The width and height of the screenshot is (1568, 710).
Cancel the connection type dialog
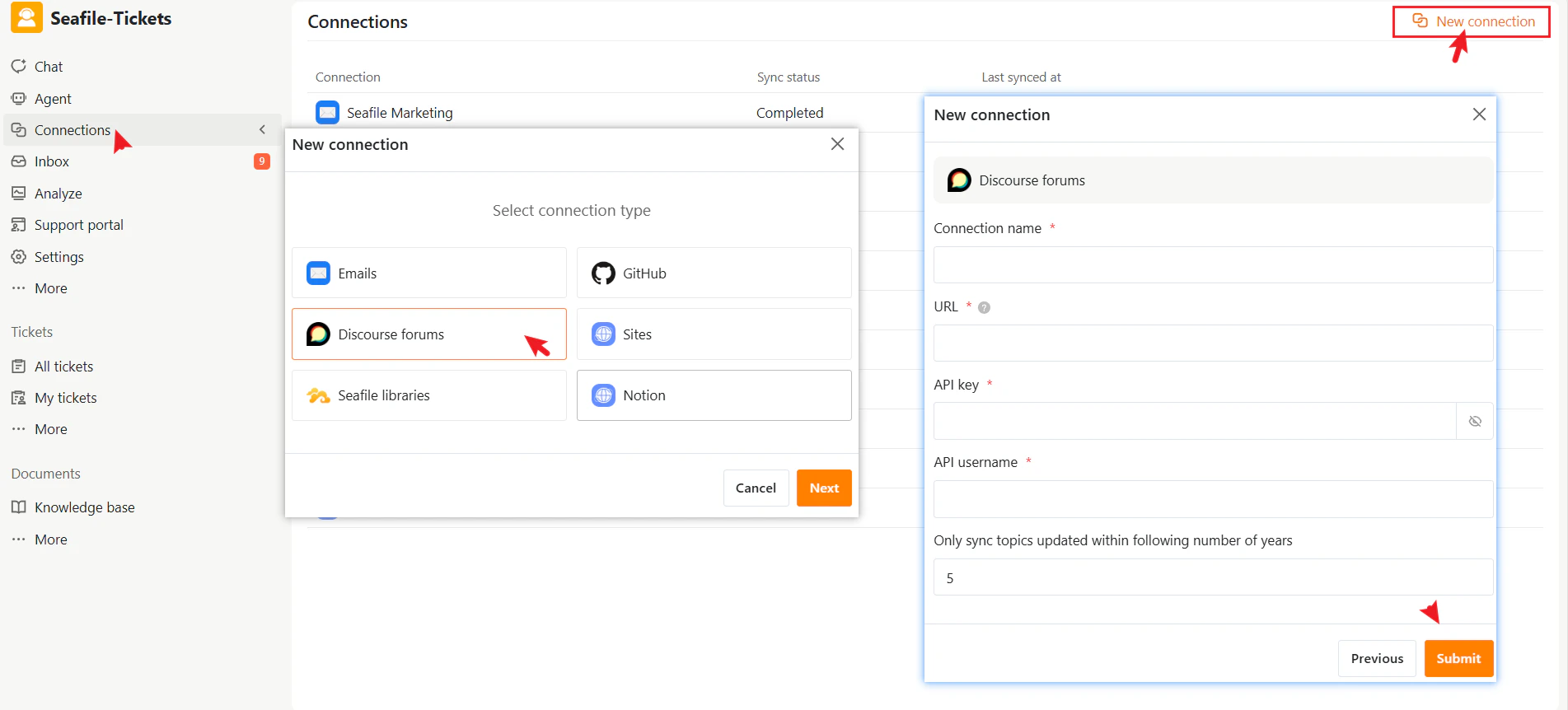(x=756, y=488)
